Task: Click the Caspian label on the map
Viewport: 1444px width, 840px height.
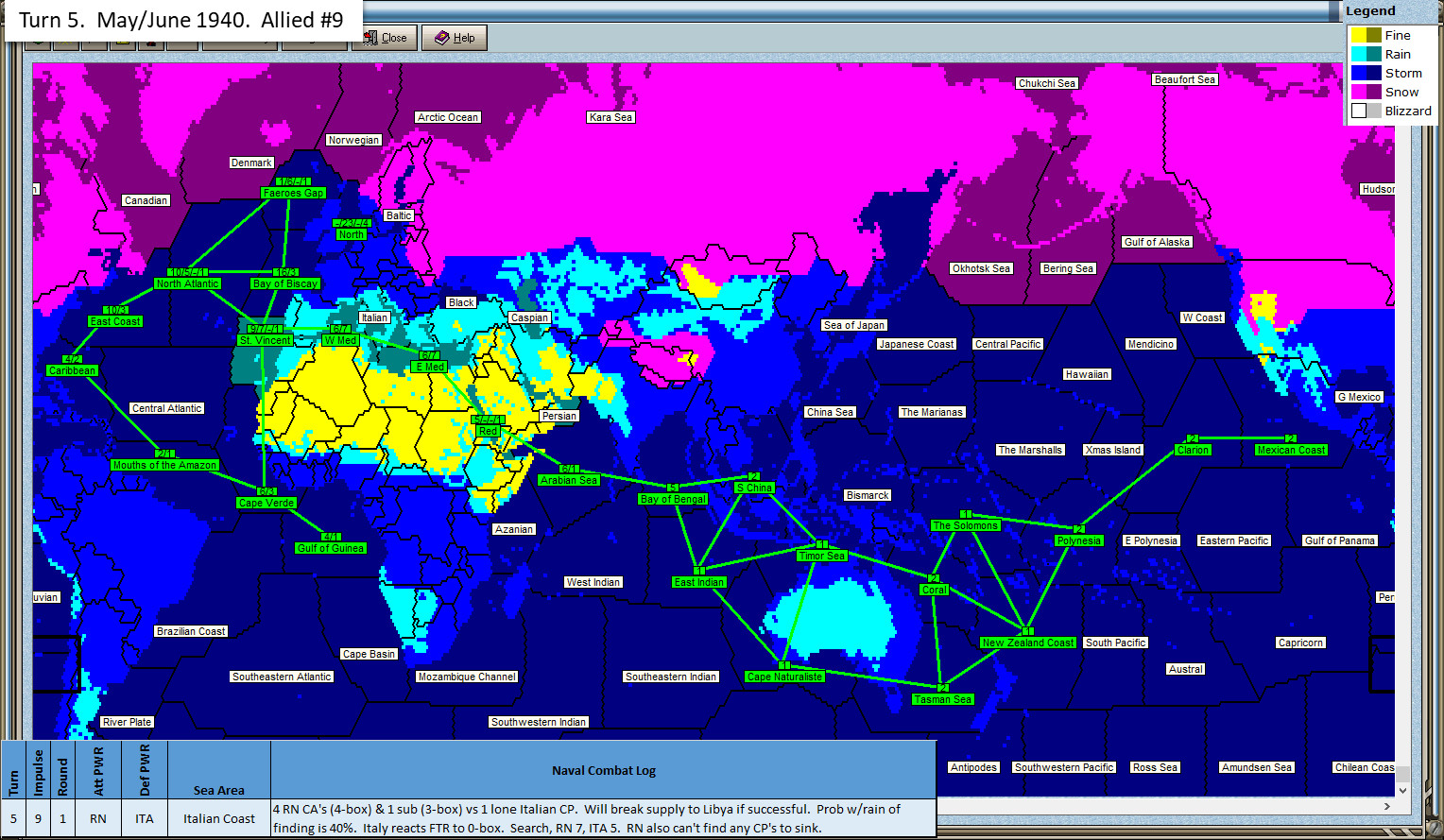Action: tap(530, 317)
